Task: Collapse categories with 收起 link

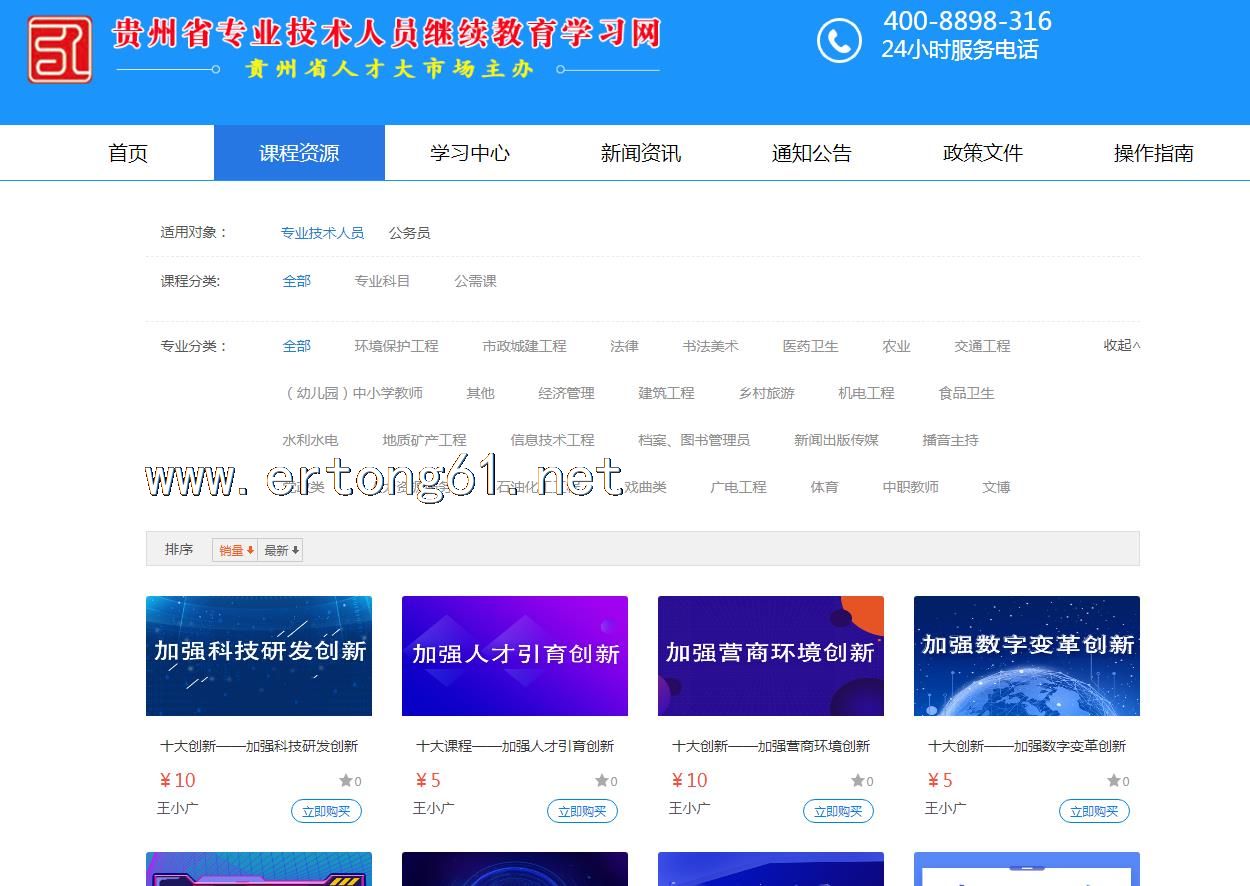Action: pos(1121,345)
